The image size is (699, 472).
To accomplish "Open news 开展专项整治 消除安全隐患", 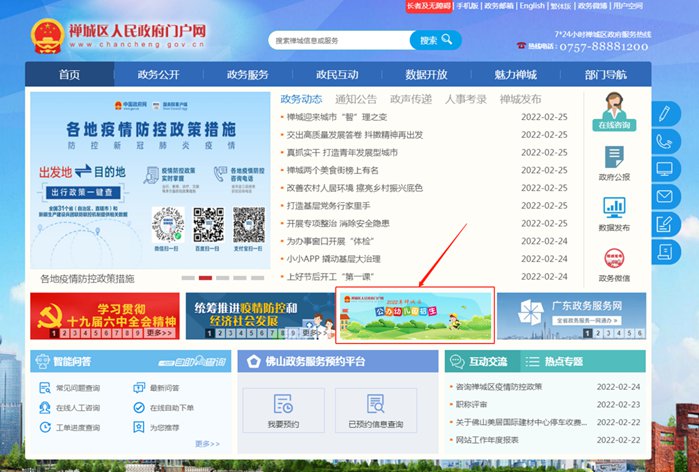I will coord(338,223).
